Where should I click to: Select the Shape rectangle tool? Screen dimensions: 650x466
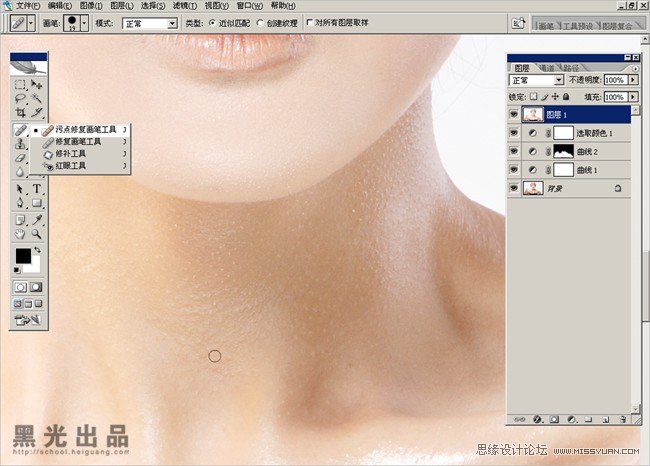36,203
